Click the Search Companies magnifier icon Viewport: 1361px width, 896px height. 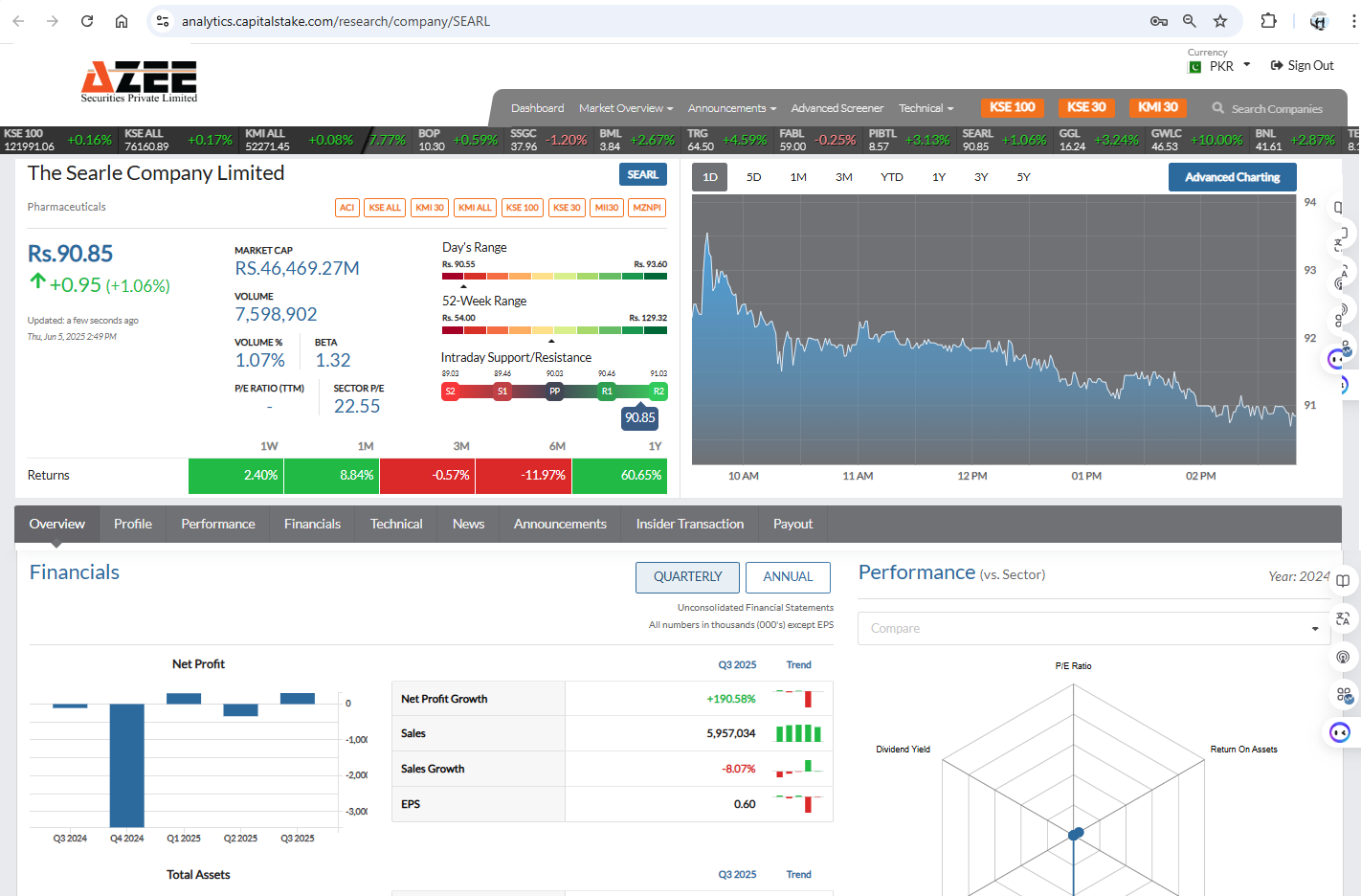pyautogui.click(x=1217, y=108)
